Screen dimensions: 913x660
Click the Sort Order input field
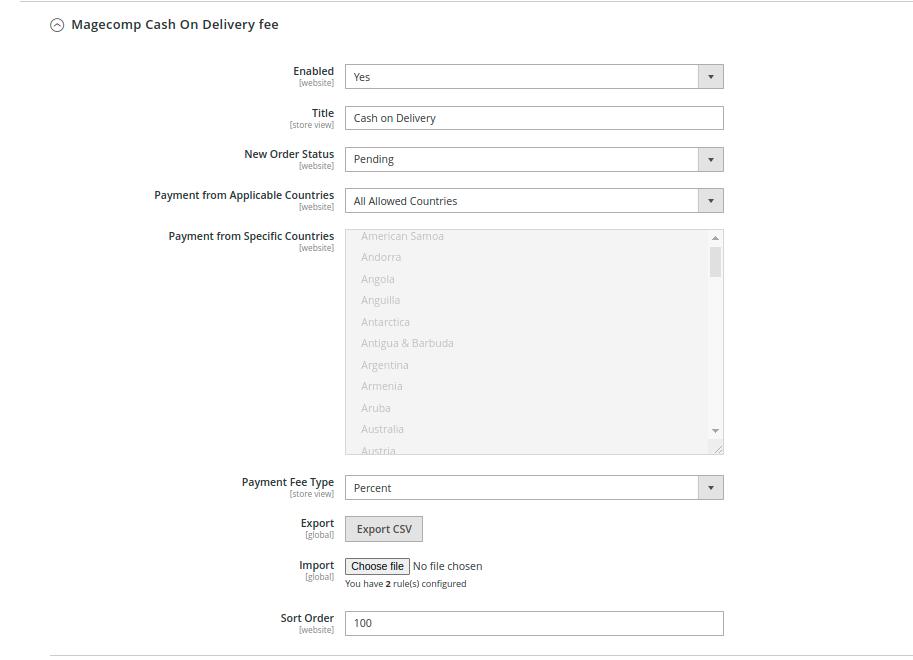[534, 623]
